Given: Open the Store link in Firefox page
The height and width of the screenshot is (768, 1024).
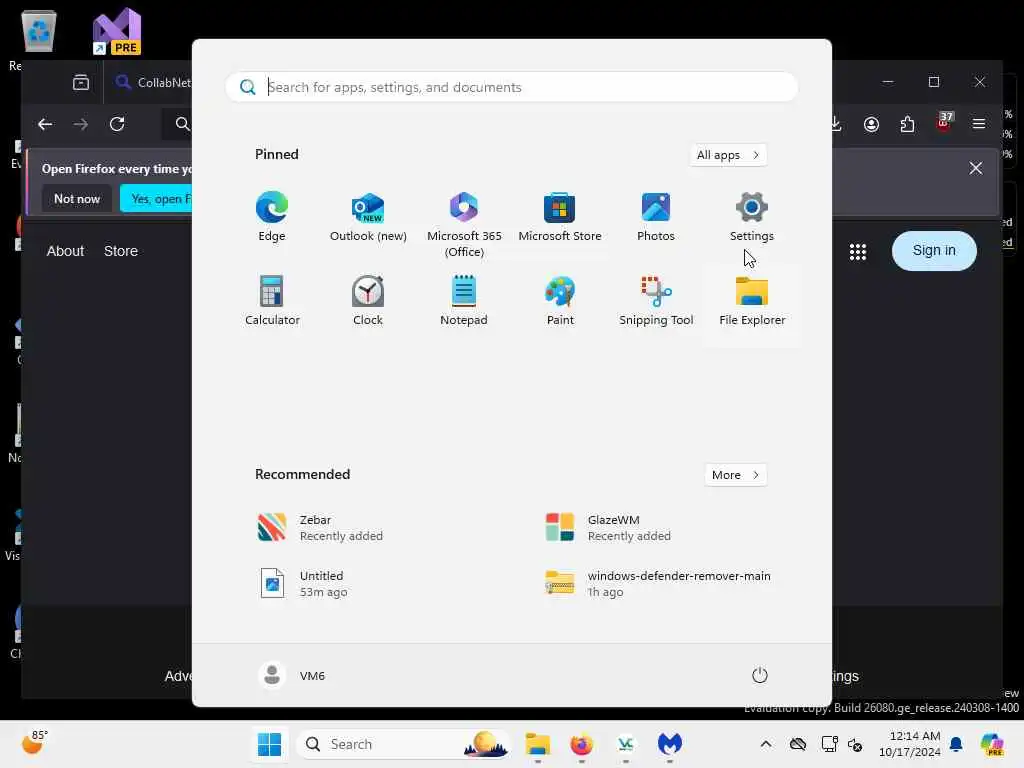Looking at the screenshot, I should point(121,251).
